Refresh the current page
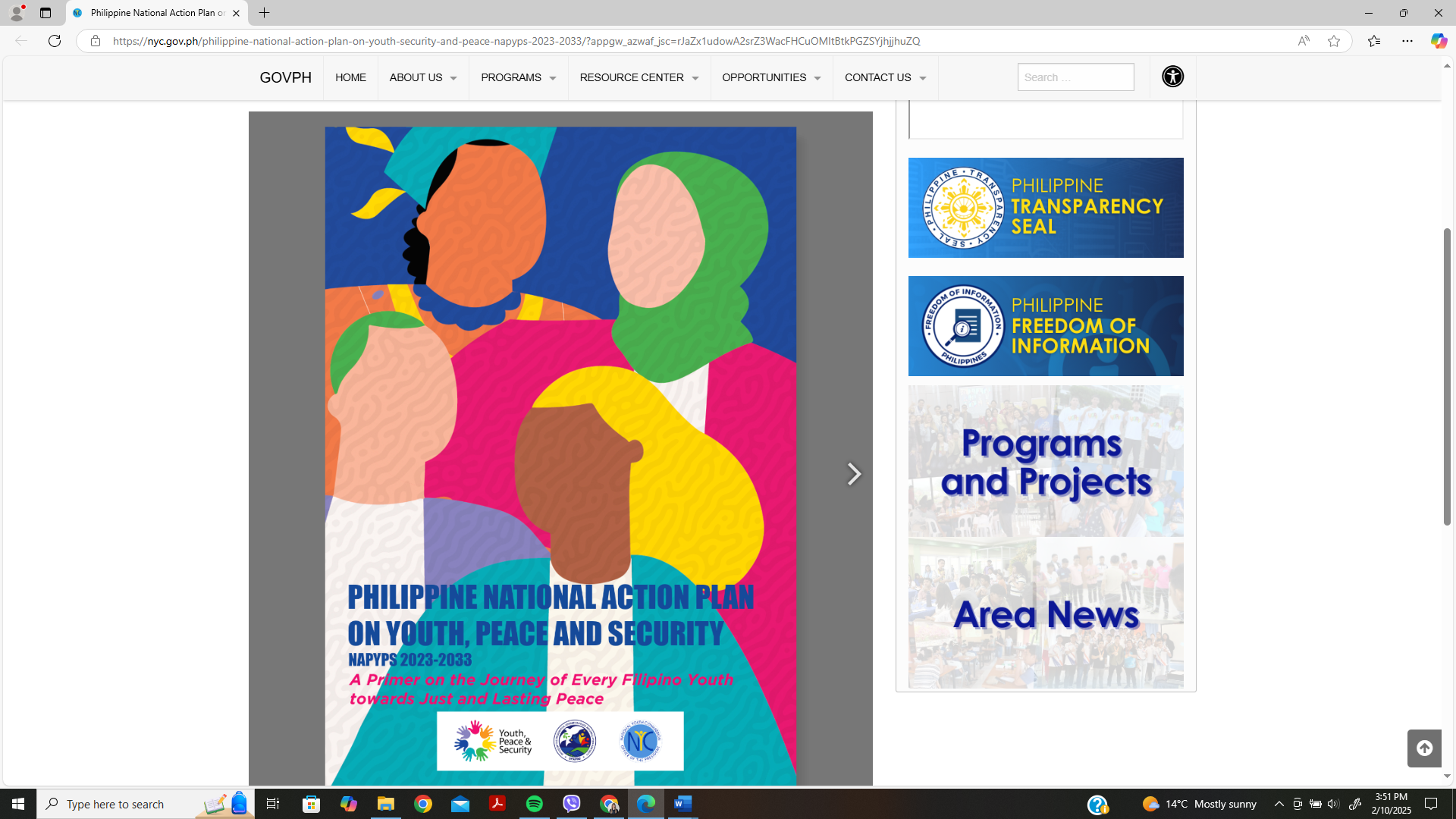Image resolution: width=1456 pixels, height=819 pixels. tap(54, 41)
